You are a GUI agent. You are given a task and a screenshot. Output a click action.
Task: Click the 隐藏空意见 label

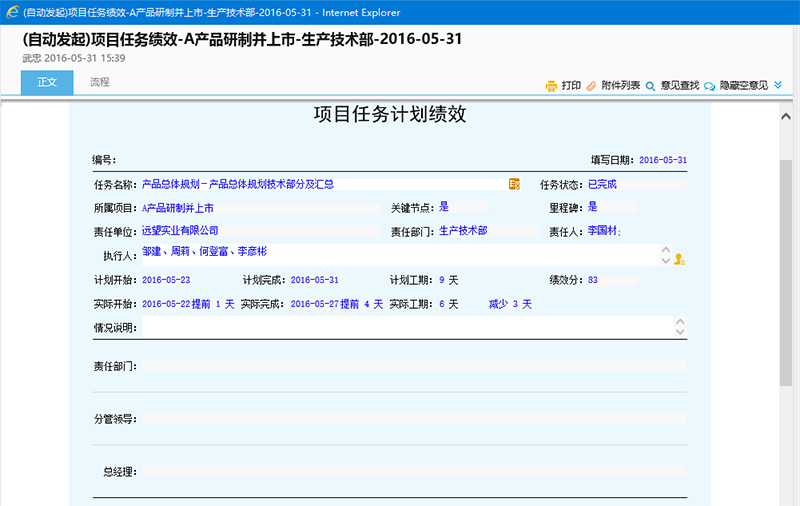[743, 86]
